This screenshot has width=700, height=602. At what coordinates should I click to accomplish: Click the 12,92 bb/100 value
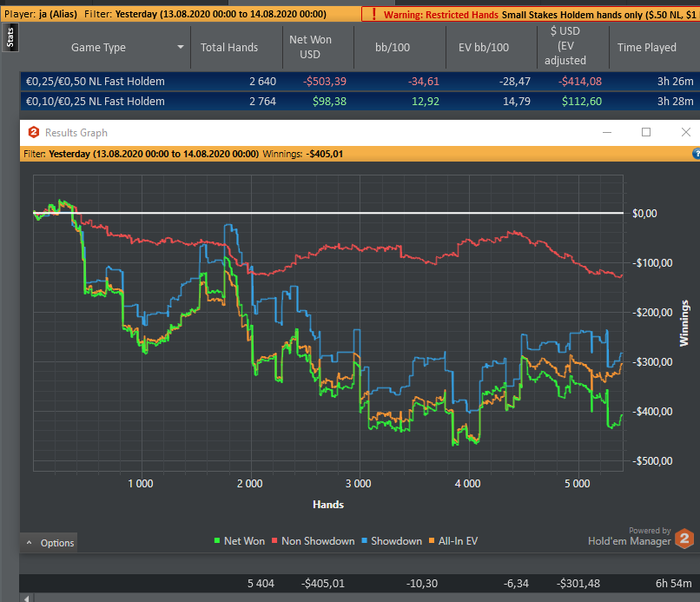click(425, 101)
